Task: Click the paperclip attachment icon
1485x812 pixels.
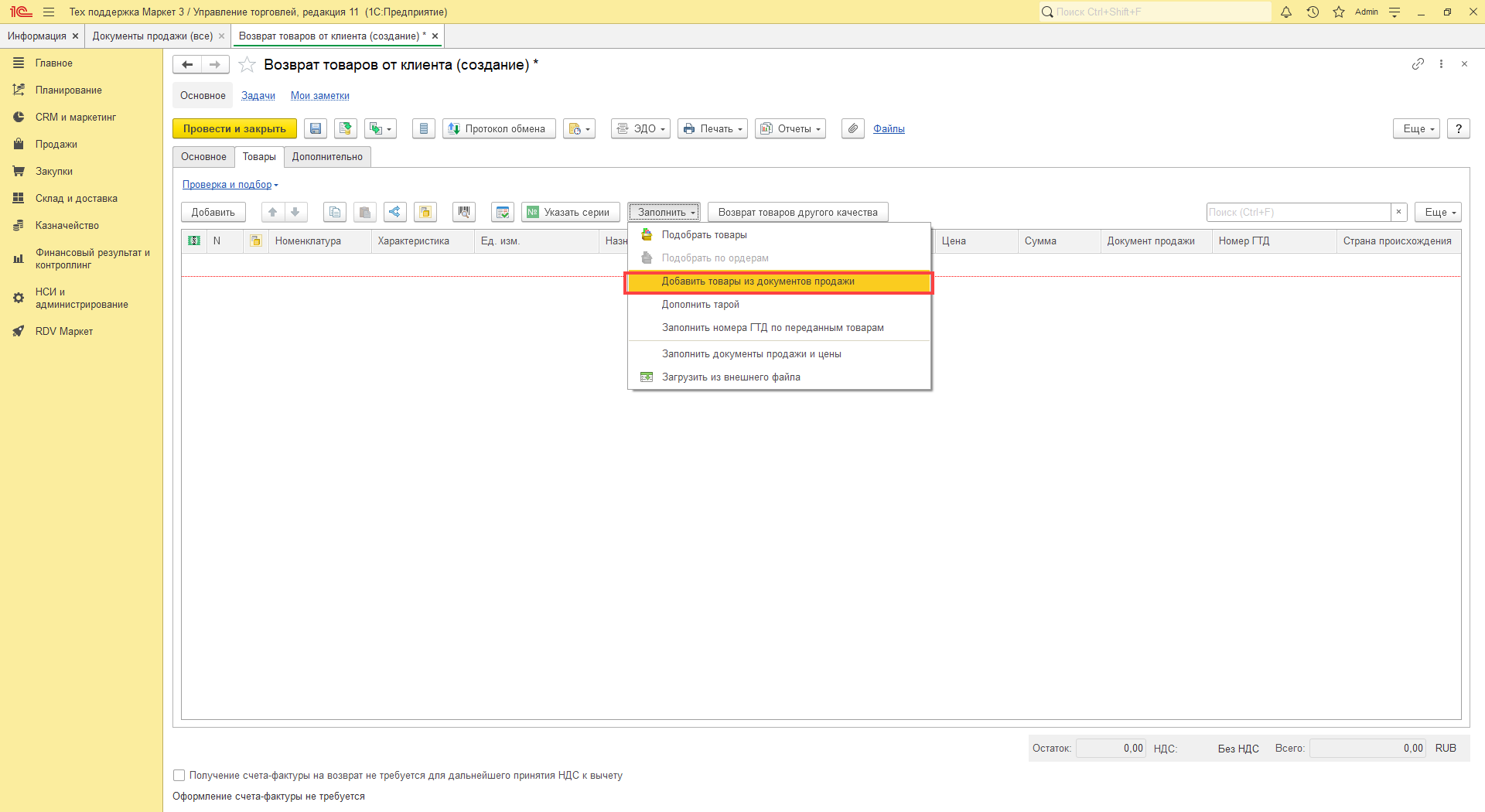Action: tap(852, 129)
